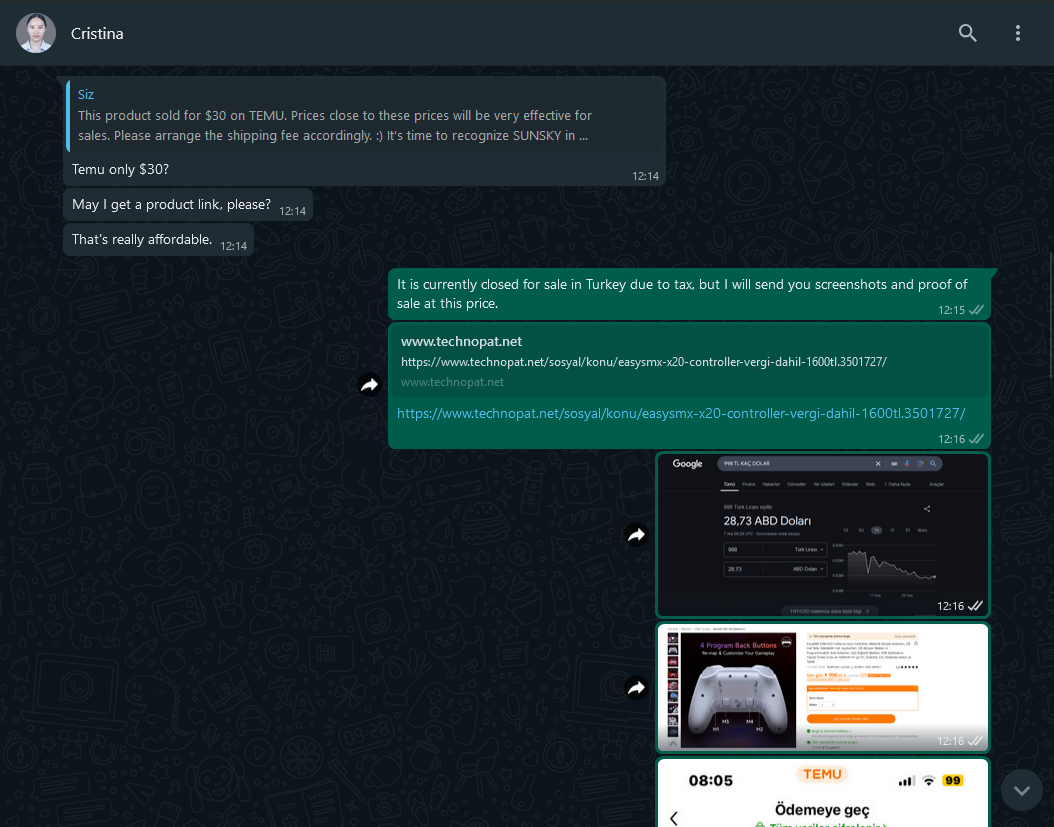Click the 12:15 read receipt checkmarks

pos(976,310)
